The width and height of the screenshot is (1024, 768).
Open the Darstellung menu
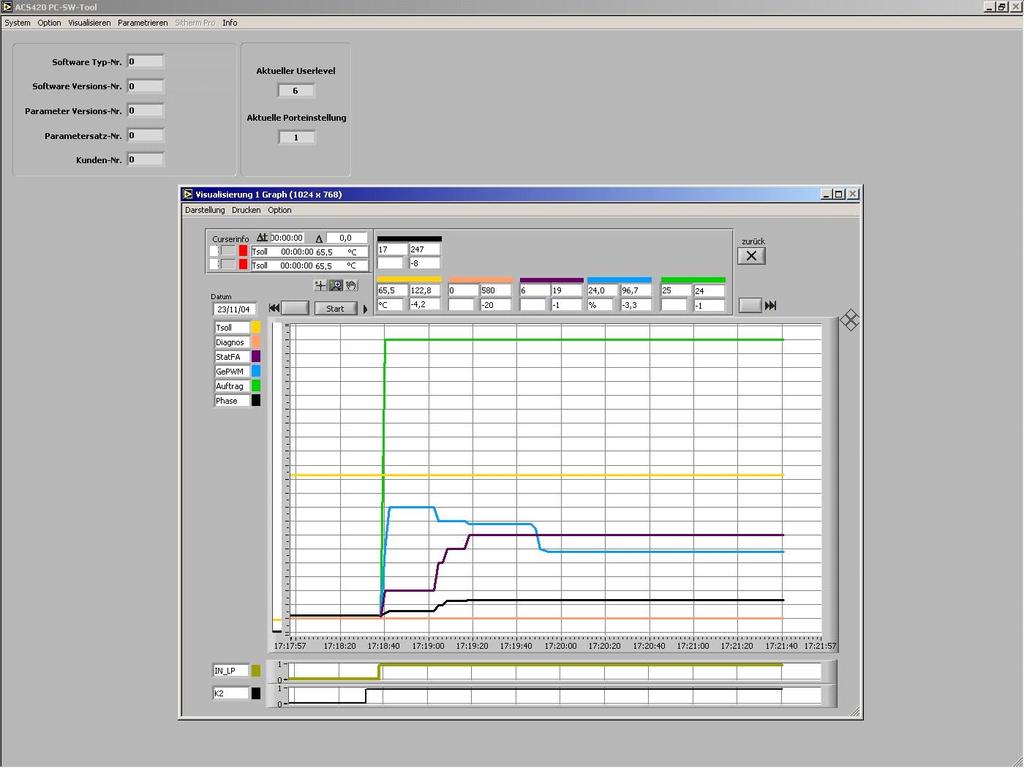205,210
